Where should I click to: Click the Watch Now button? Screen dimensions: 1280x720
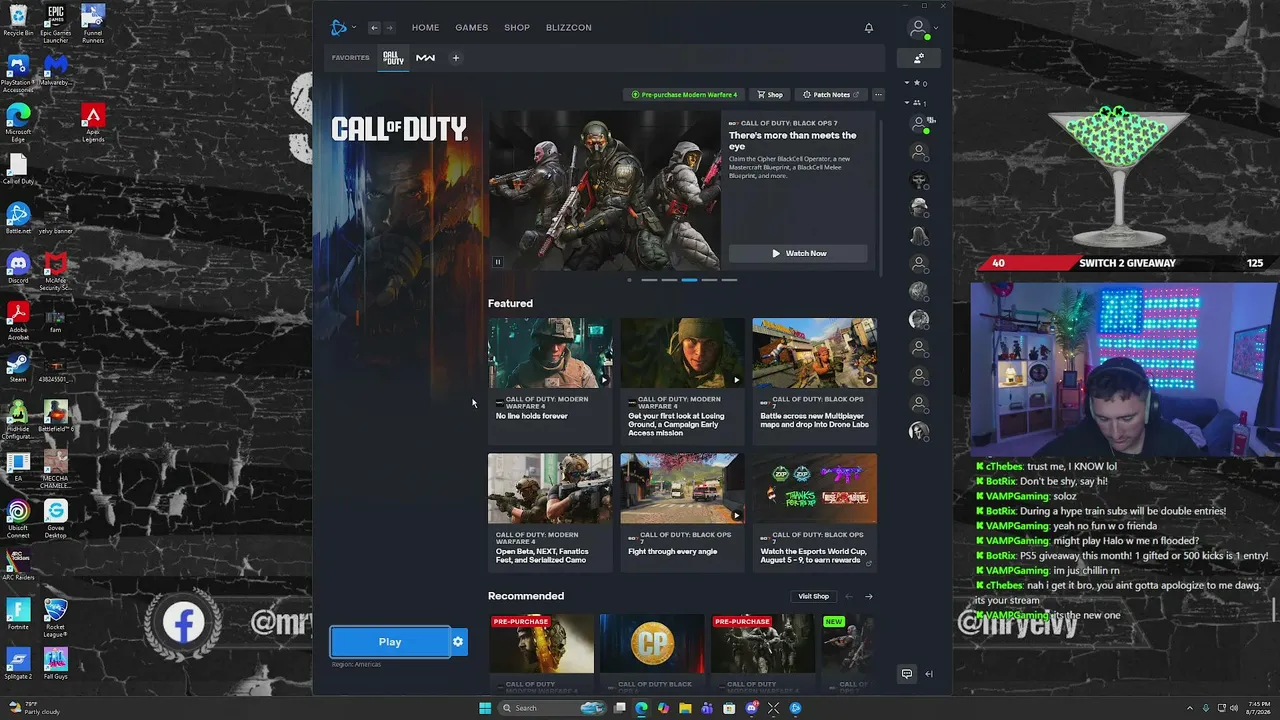(798, 253)
